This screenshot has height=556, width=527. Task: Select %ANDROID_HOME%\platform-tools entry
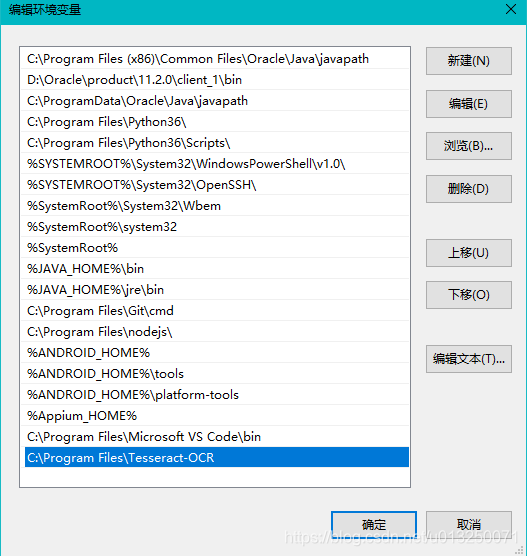pos(215,395)
